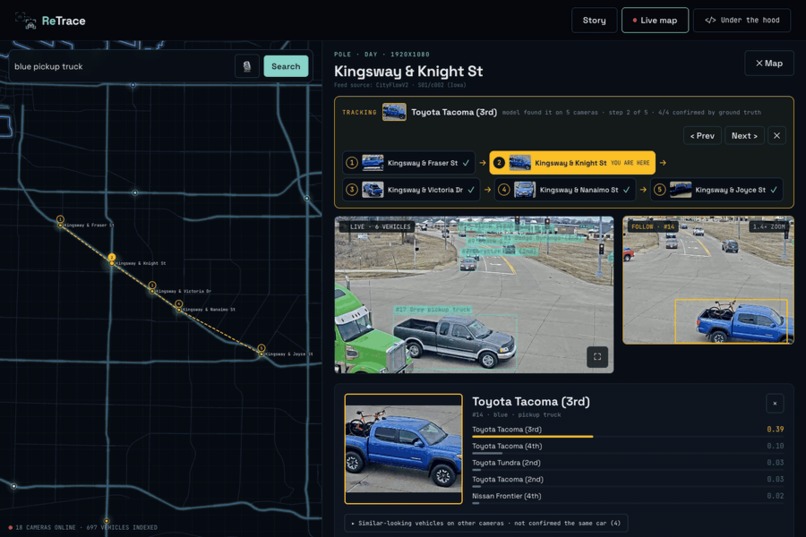Click map marker 2 Kingsway & Knight St
The image size is (806, 537).
coord(112,258)
